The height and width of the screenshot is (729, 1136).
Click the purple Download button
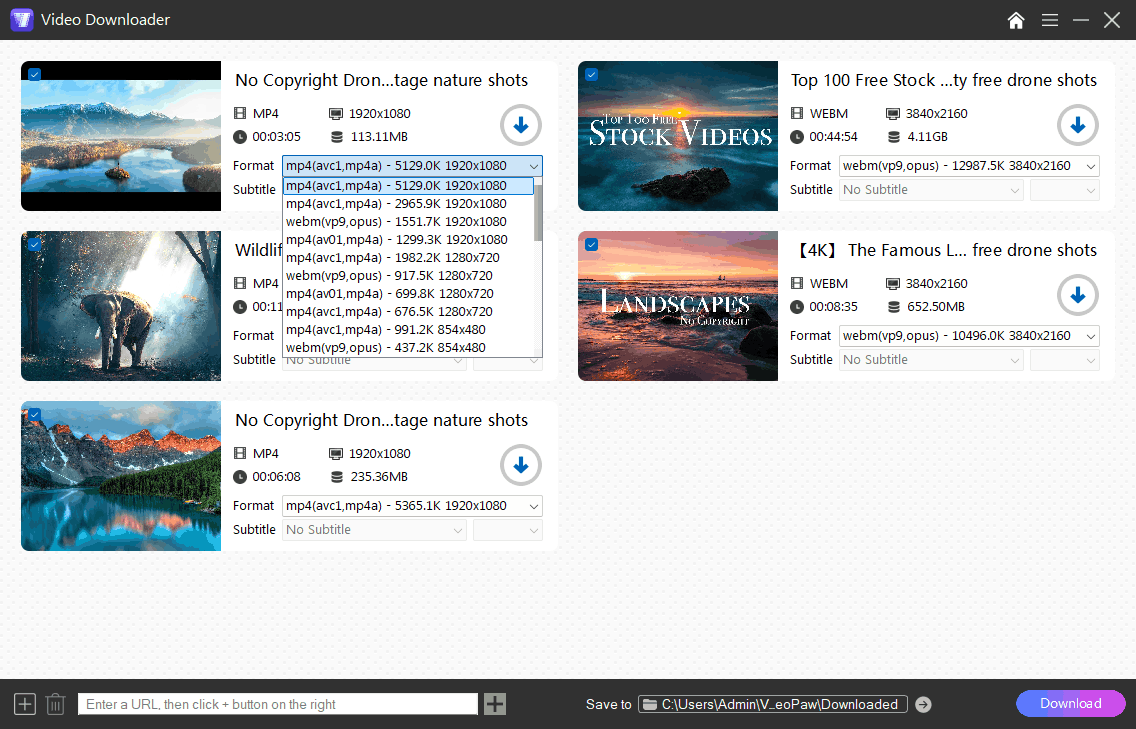pyautogui.click(x=1071, y=704)
